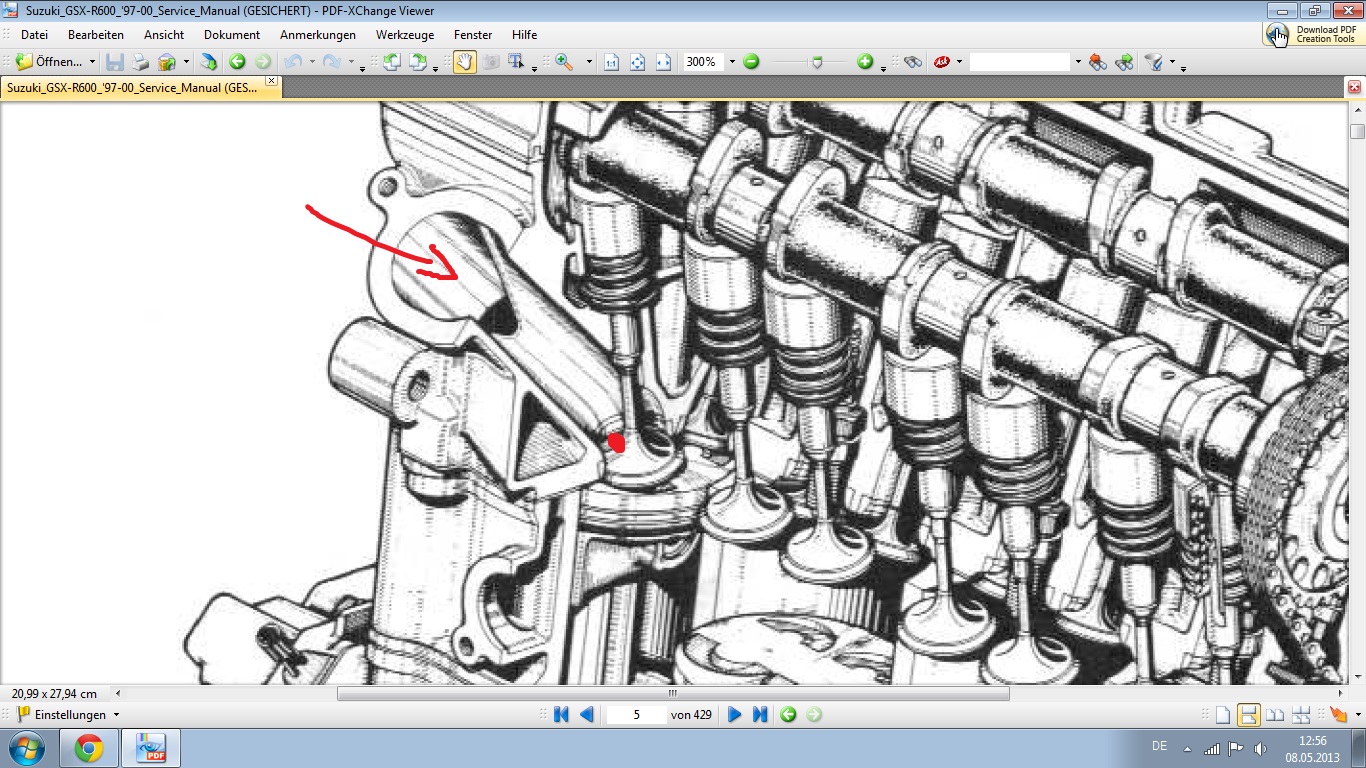Click the printer icon in toolbar

141,62
